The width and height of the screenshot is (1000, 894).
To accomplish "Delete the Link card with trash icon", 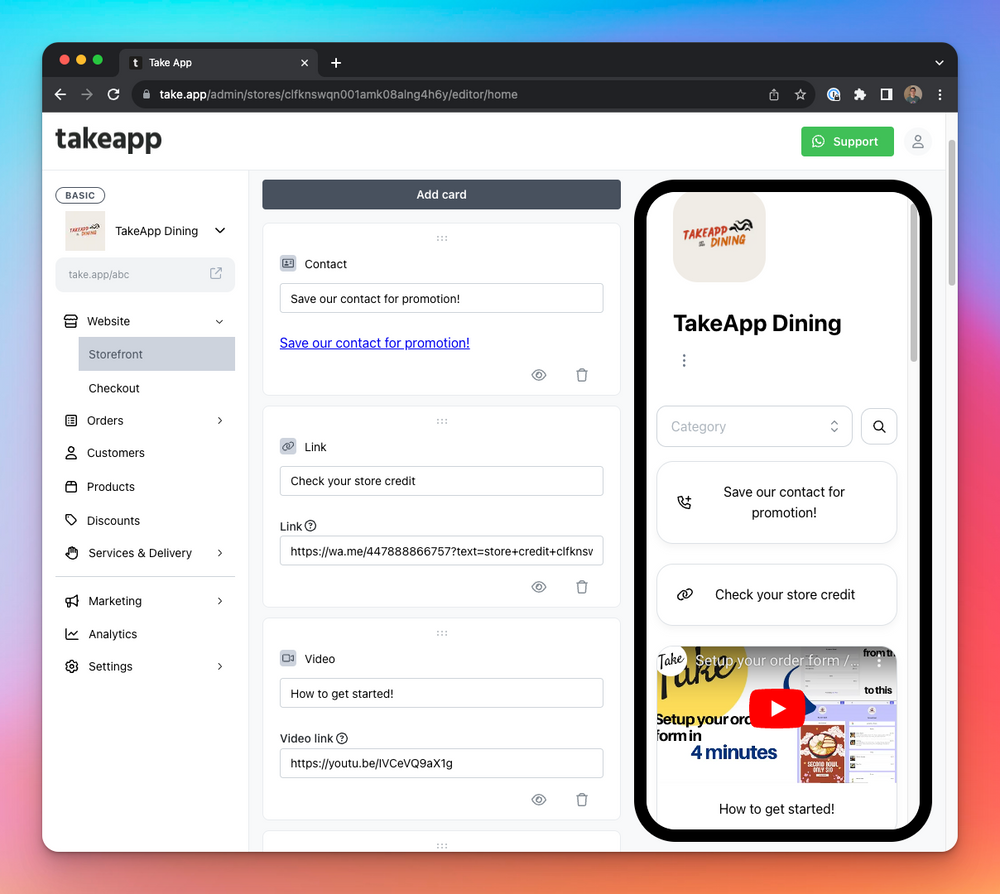I will click(x=582, y=587).
